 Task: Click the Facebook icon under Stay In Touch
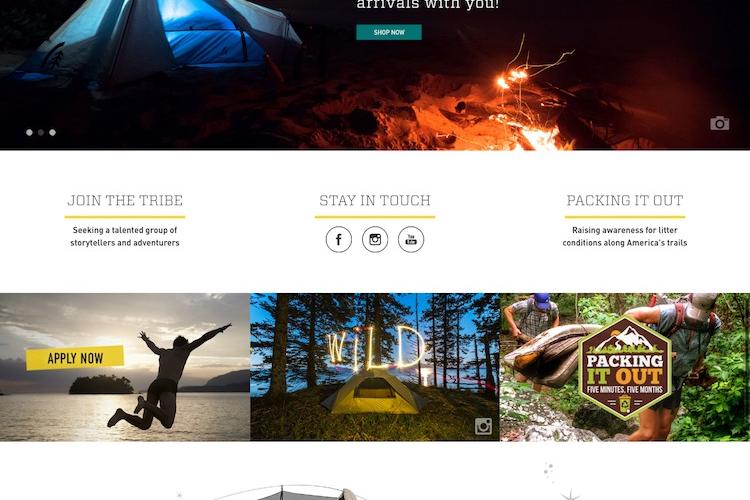point(339,239)
